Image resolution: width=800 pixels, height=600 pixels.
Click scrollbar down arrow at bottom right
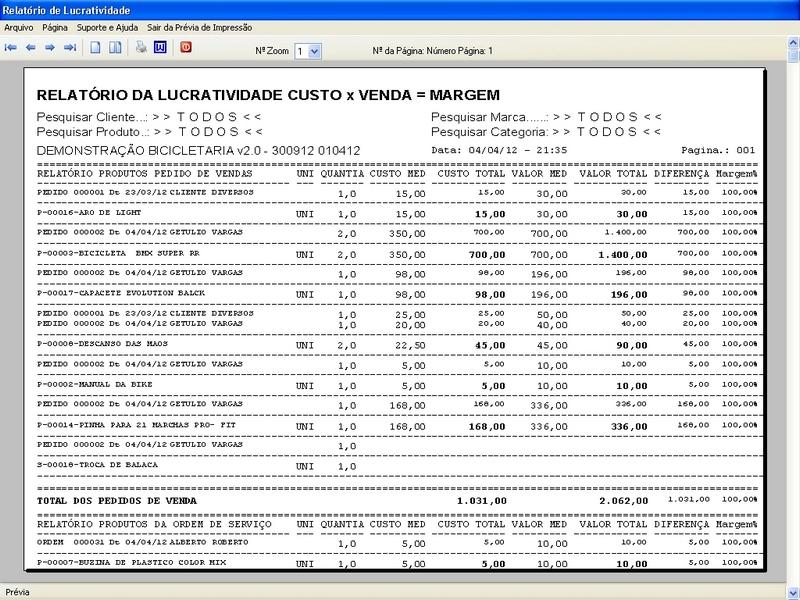point(793,593)
